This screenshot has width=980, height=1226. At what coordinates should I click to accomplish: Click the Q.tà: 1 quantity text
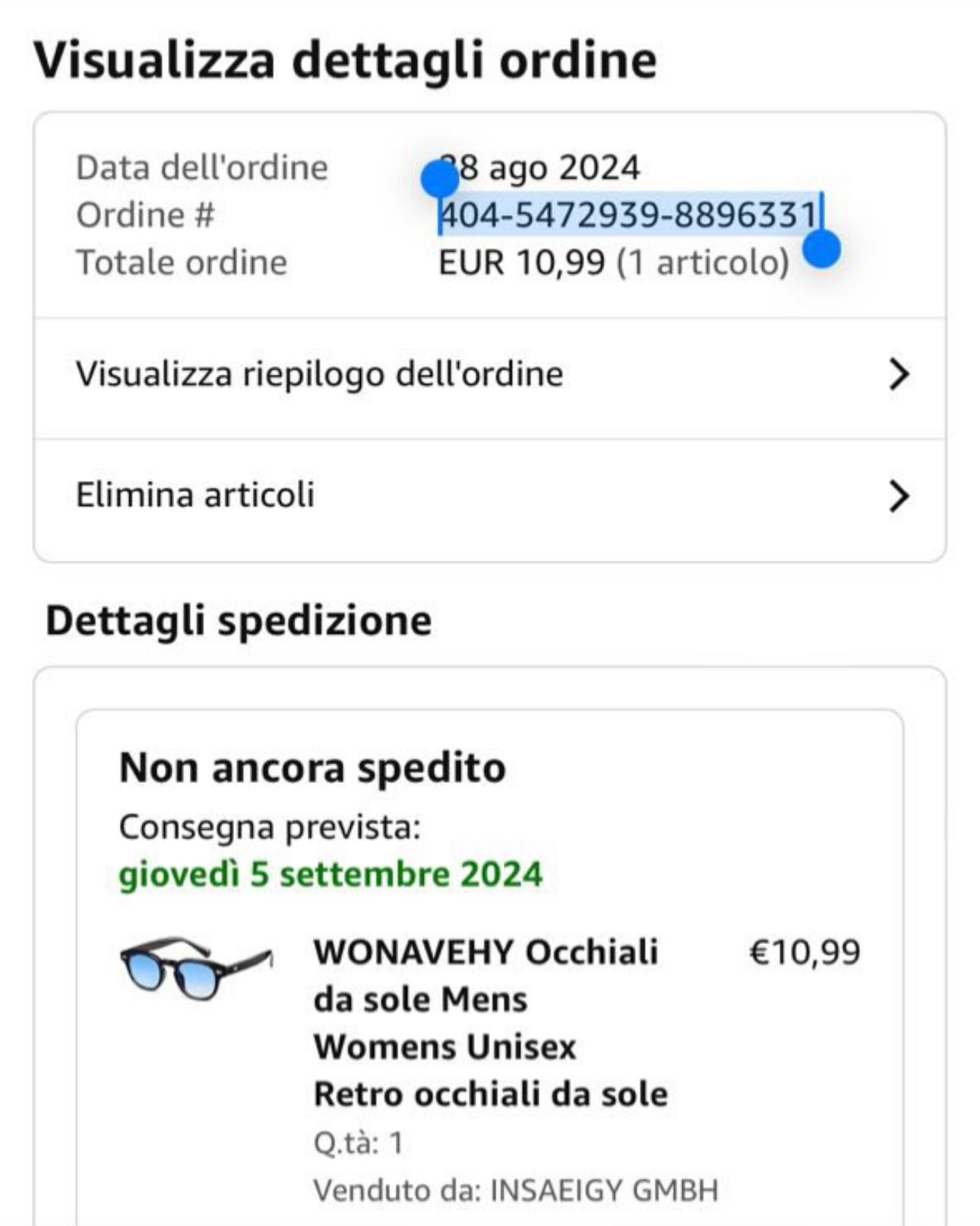coord(358,1142)
